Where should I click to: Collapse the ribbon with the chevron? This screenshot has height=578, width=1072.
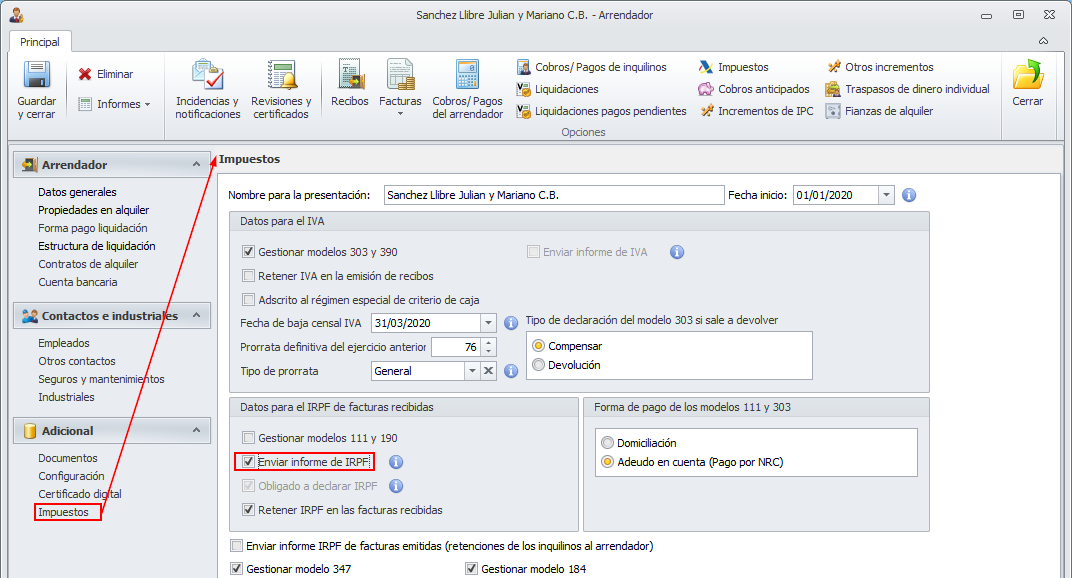click(x=1043, y=41)
